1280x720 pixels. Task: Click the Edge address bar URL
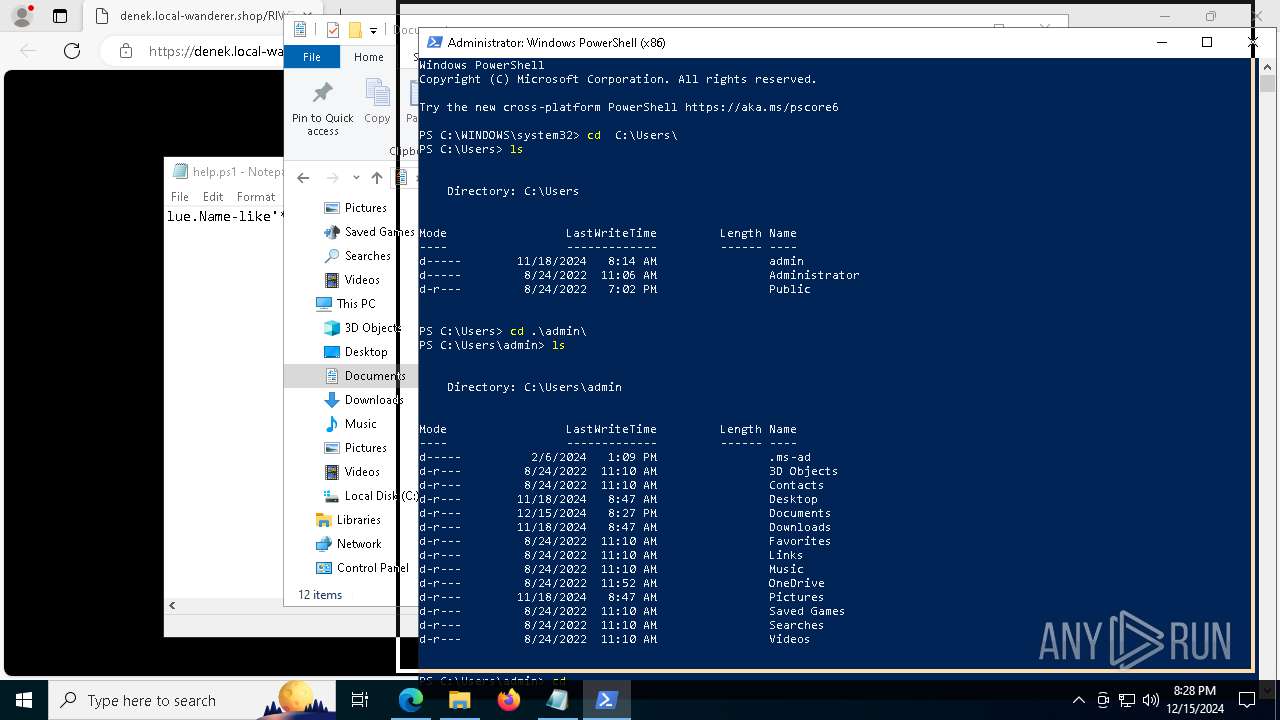click(215, 51)
